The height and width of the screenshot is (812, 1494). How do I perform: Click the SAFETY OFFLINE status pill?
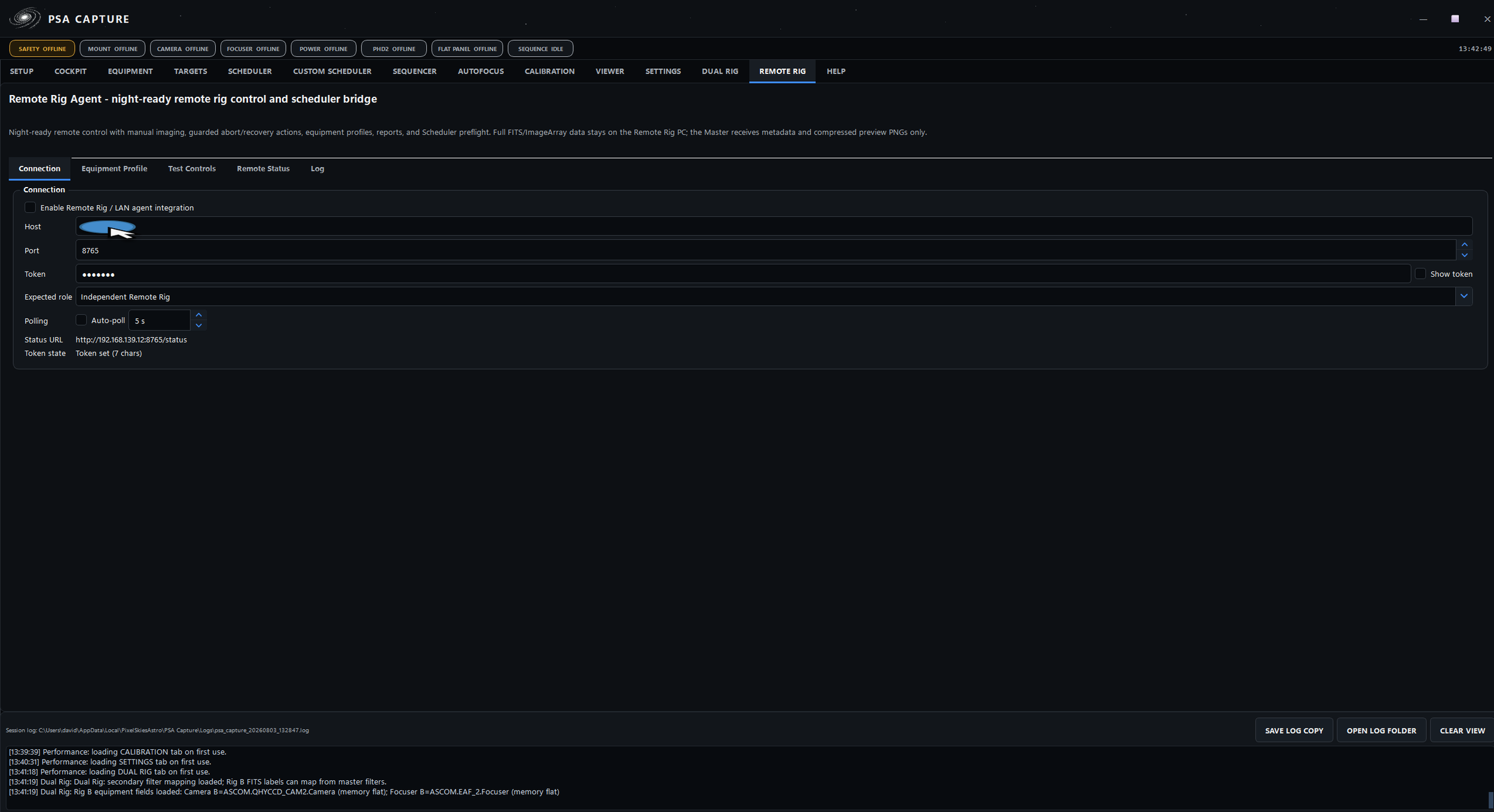pos(42,48)
